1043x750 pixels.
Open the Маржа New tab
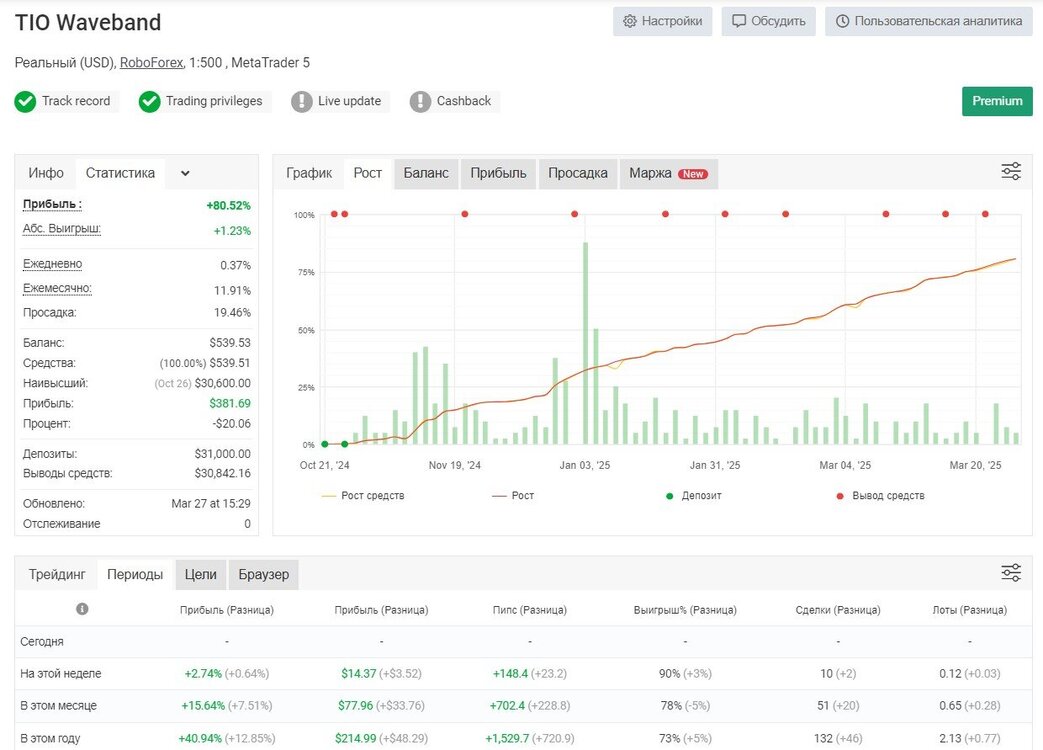pos(669,173)
